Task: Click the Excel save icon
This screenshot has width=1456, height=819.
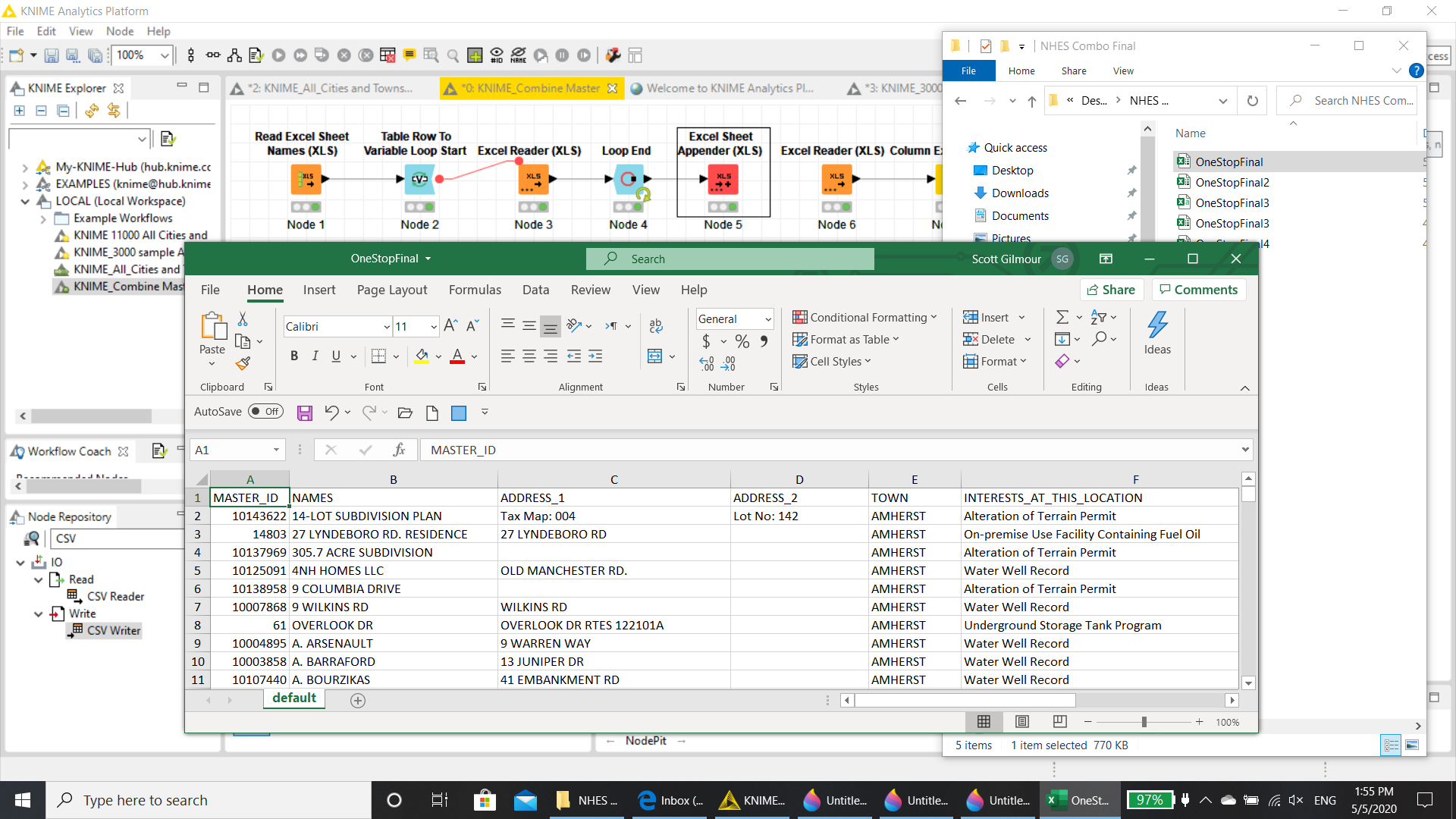Action: click(x=304, y=413)
